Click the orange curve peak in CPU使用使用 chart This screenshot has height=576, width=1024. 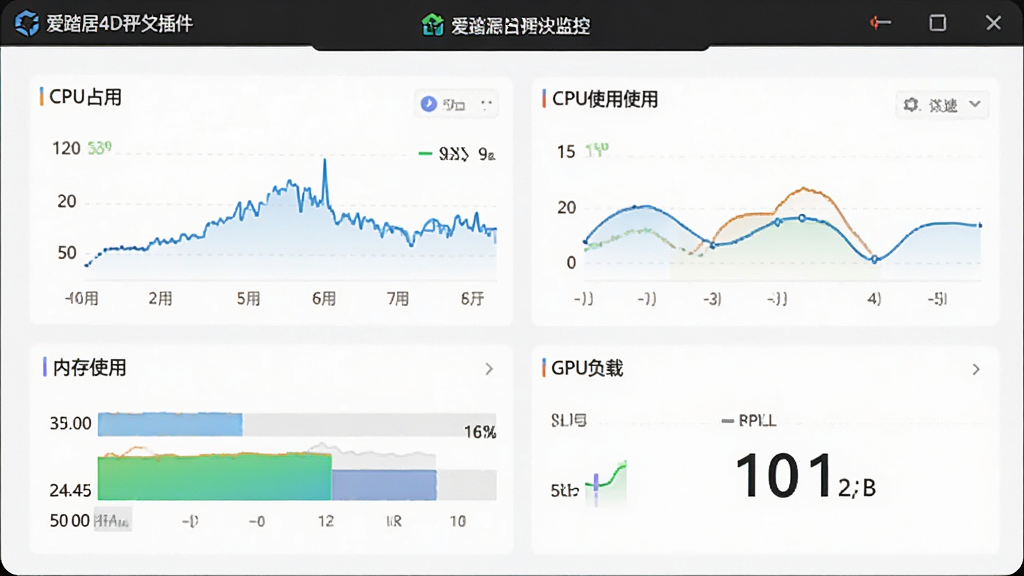point(805,190)
